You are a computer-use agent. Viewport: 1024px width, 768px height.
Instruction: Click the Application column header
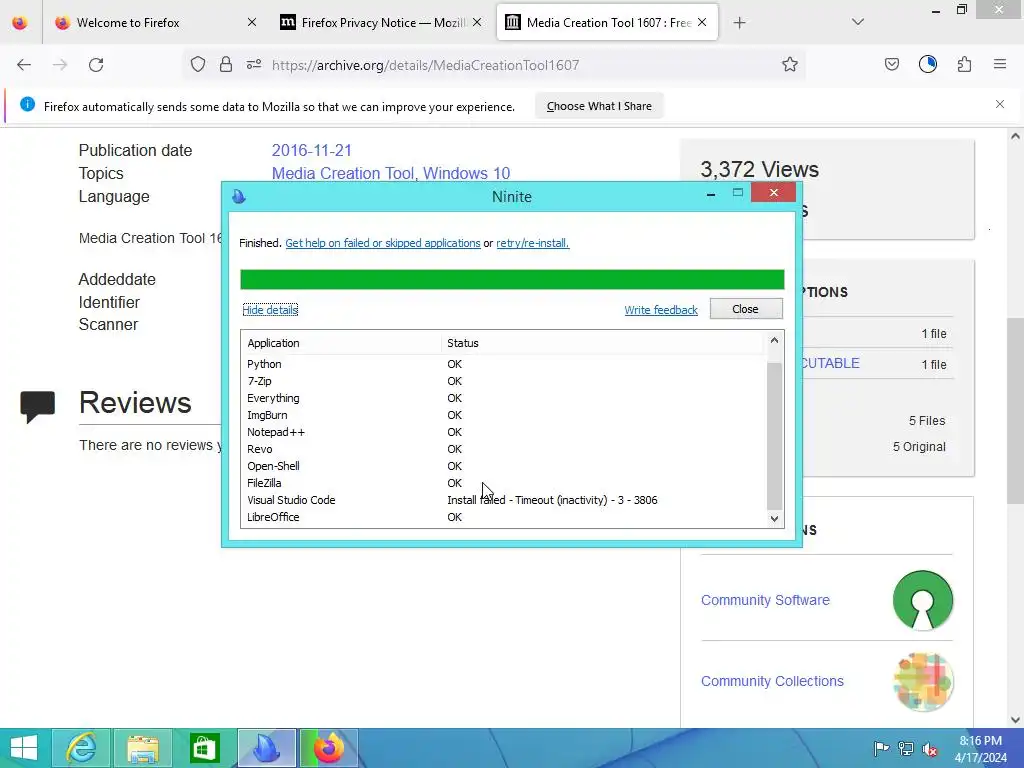342,343
